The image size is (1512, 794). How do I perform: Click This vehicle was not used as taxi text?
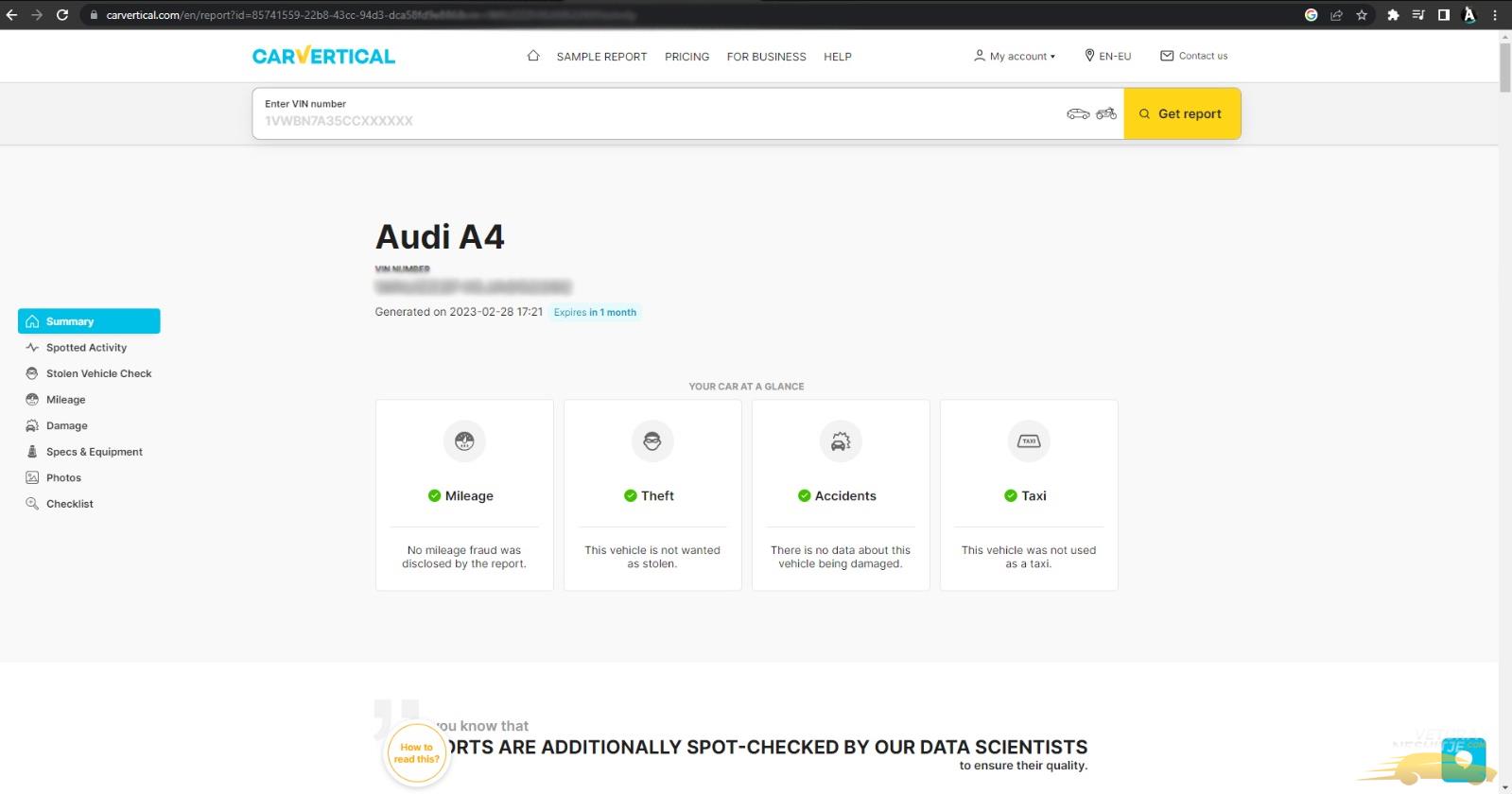1029,557
